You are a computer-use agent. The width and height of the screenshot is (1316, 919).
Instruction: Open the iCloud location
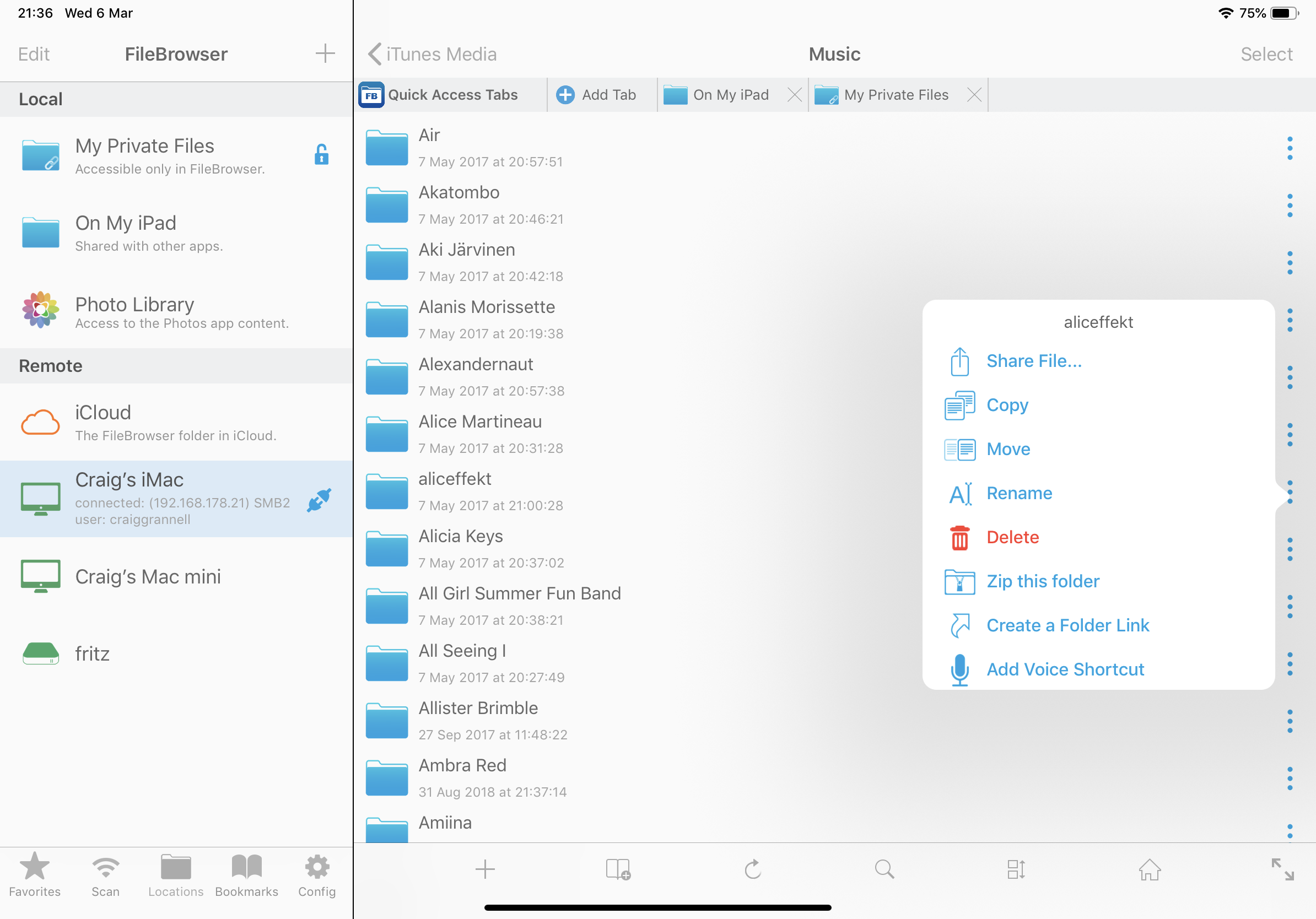tap(176, 422)
